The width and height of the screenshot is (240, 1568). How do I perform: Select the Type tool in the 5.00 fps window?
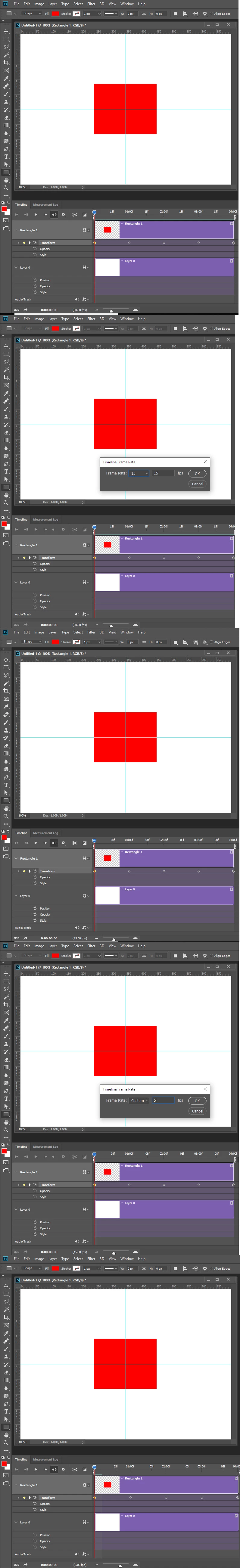[x=6, y=1411]
